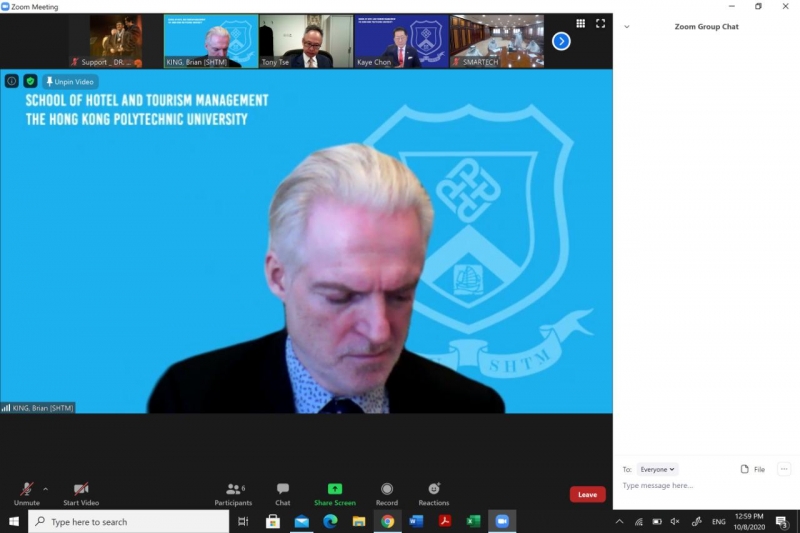Screen dimensions: 800x533
Task: Click the chat message input field
Action: [x=704, y=486]
